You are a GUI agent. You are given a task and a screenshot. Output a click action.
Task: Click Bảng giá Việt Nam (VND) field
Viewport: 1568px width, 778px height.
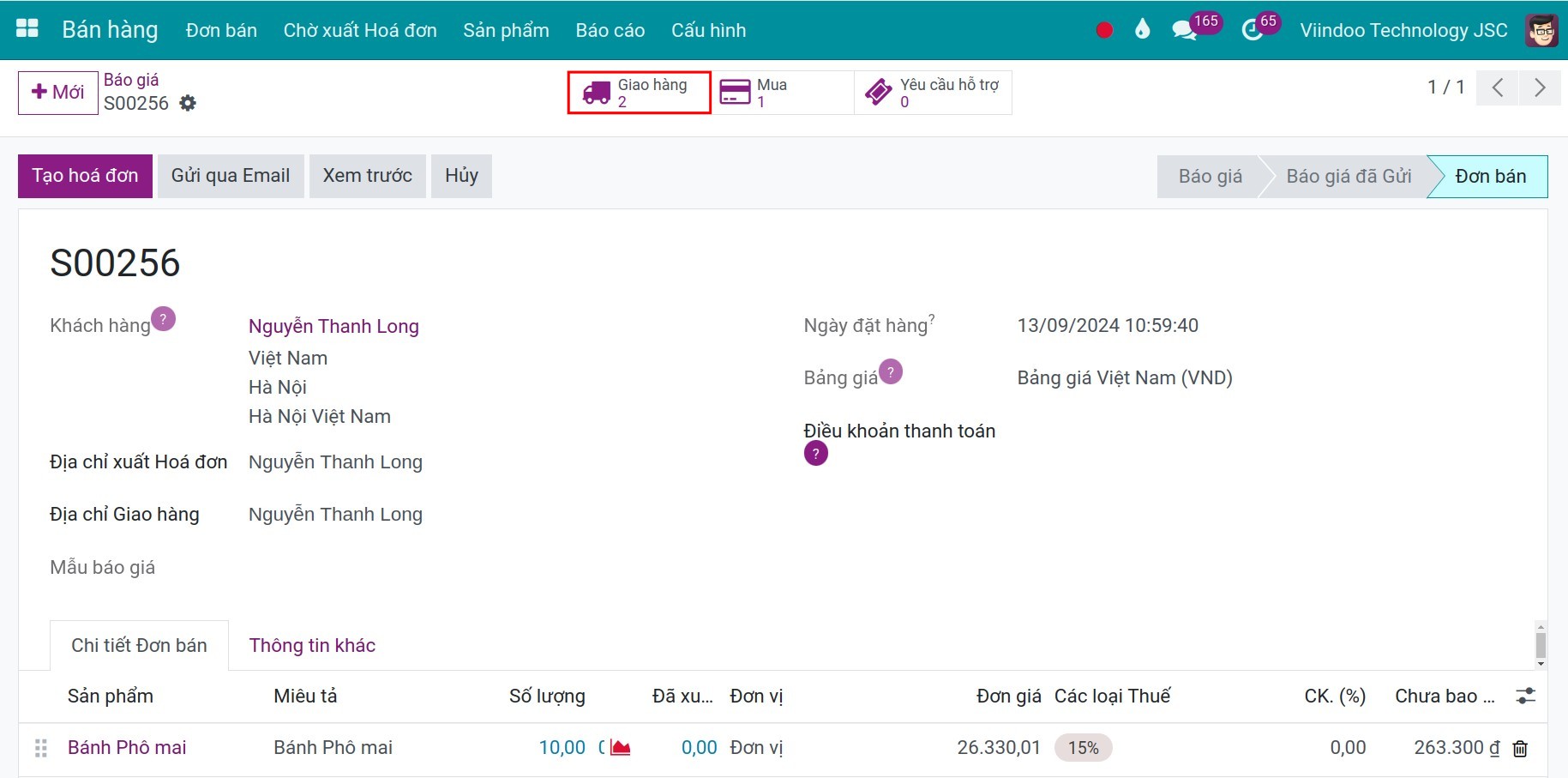tap(1125, 378)
